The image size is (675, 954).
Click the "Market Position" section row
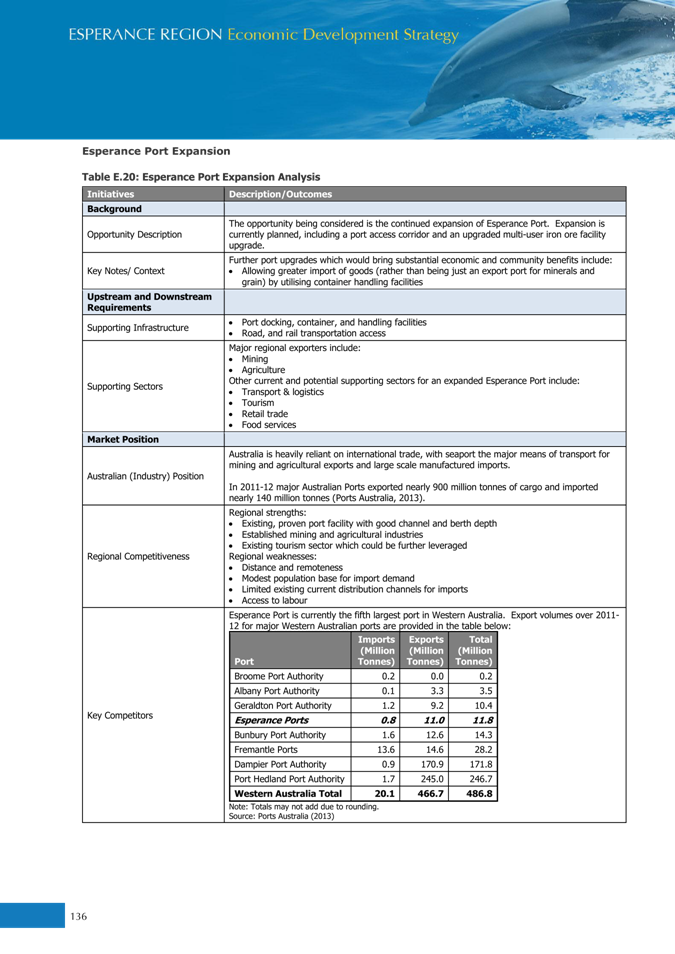tap(122, 439)
